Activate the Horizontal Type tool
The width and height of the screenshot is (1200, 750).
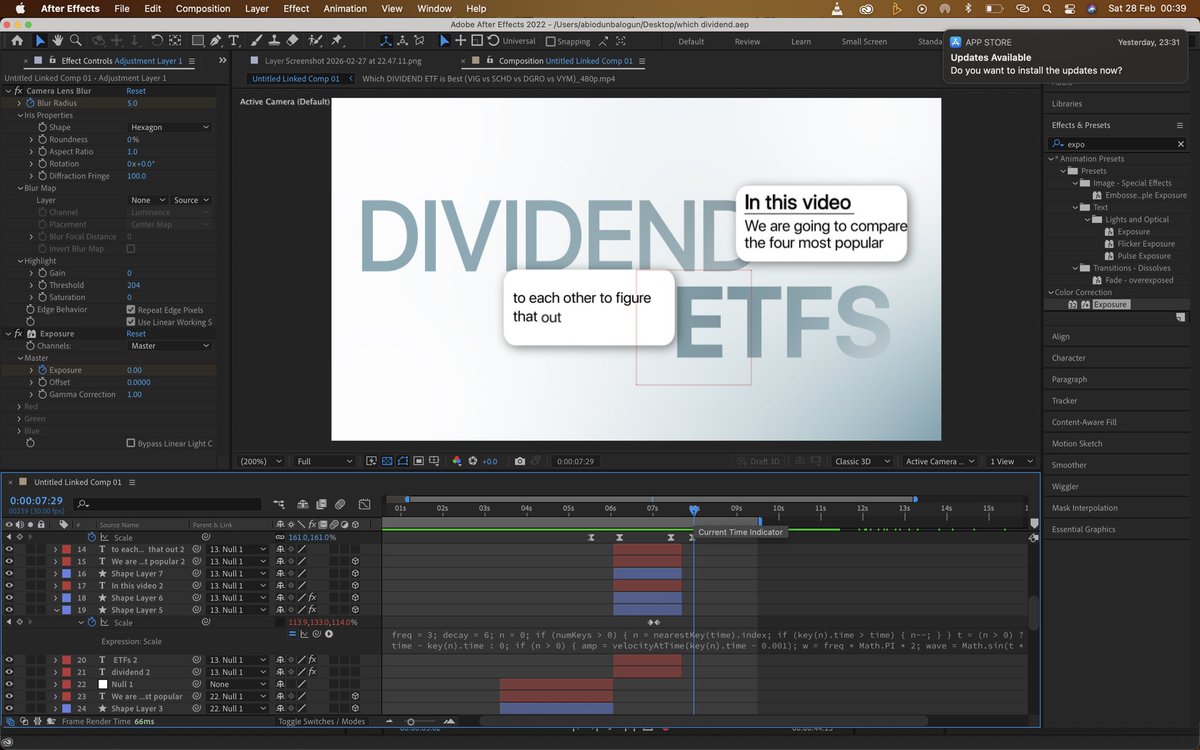coord(233,41)
